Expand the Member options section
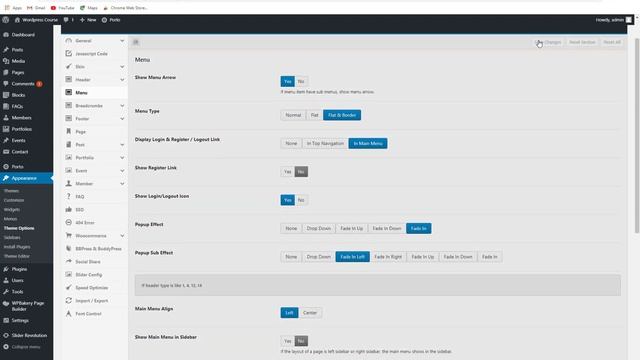 (95, 184)
